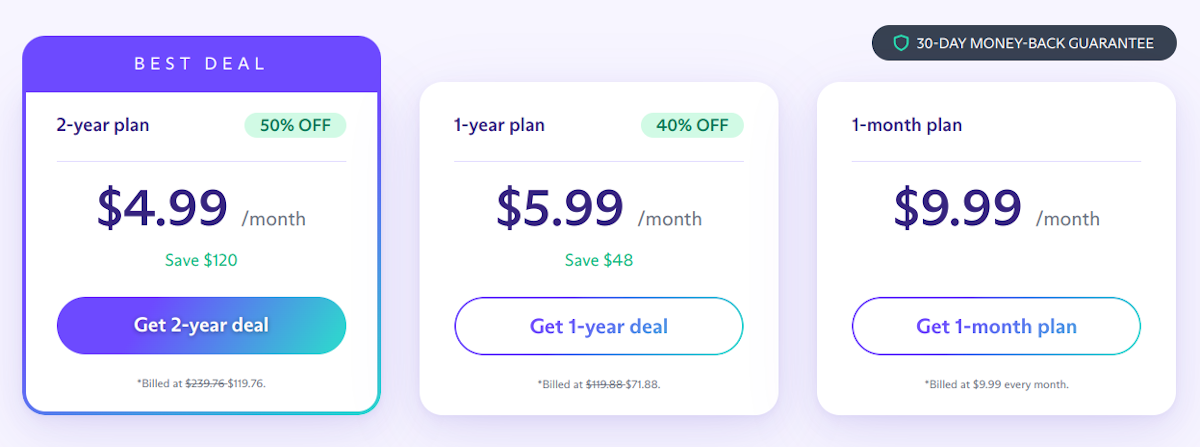Click the $4.99 monthly price
This screenshot has width=1200, height=447.
(x=163, y=208)
